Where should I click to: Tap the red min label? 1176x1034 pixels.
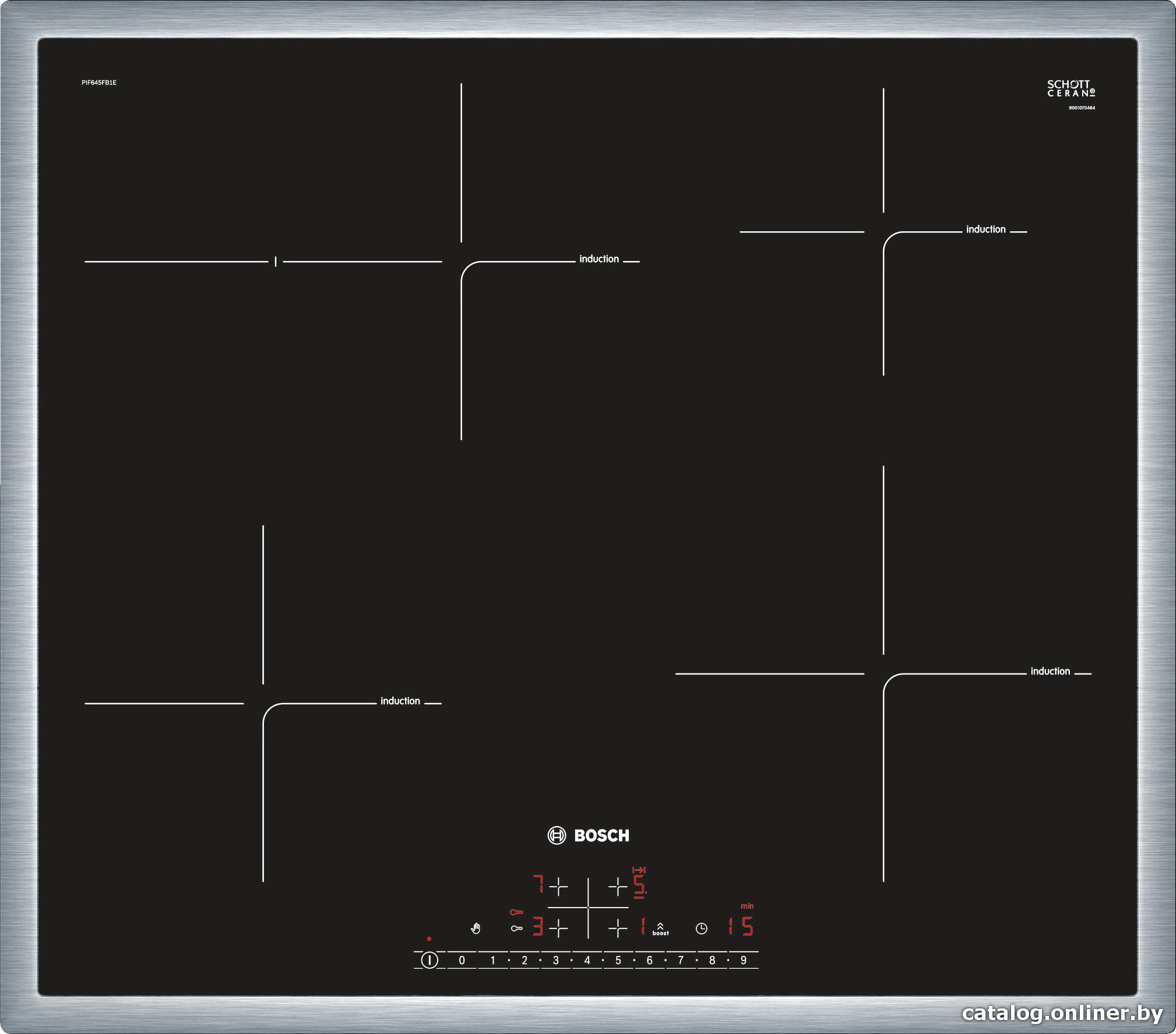[x=747, y=906]
